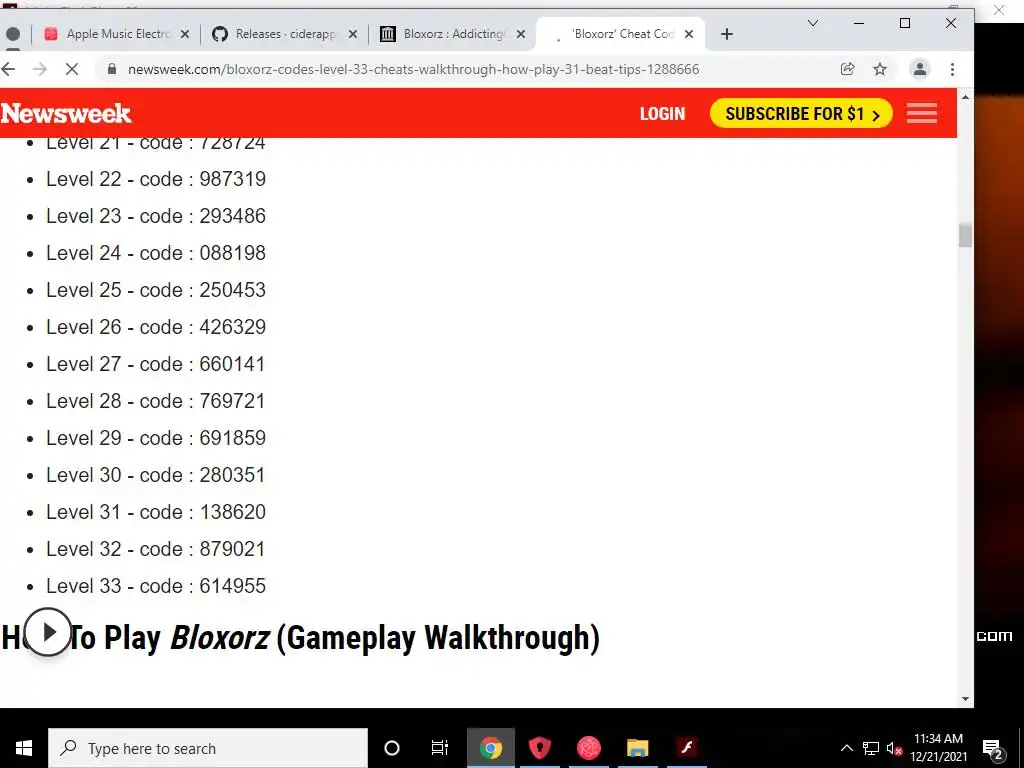Click the LOGIN link
1024x768 pixels.
[x=662, y=114]
